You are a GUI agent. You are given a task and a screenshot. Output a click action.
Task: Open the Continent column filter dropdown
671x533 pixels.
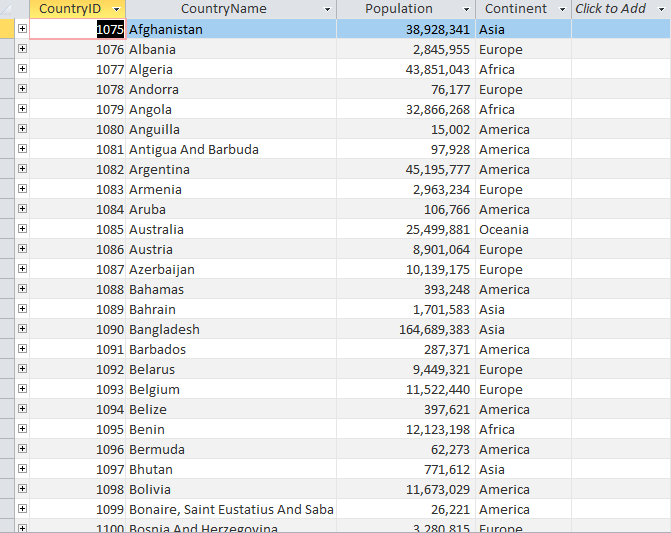pyautogui.click(x=562, y=9)
